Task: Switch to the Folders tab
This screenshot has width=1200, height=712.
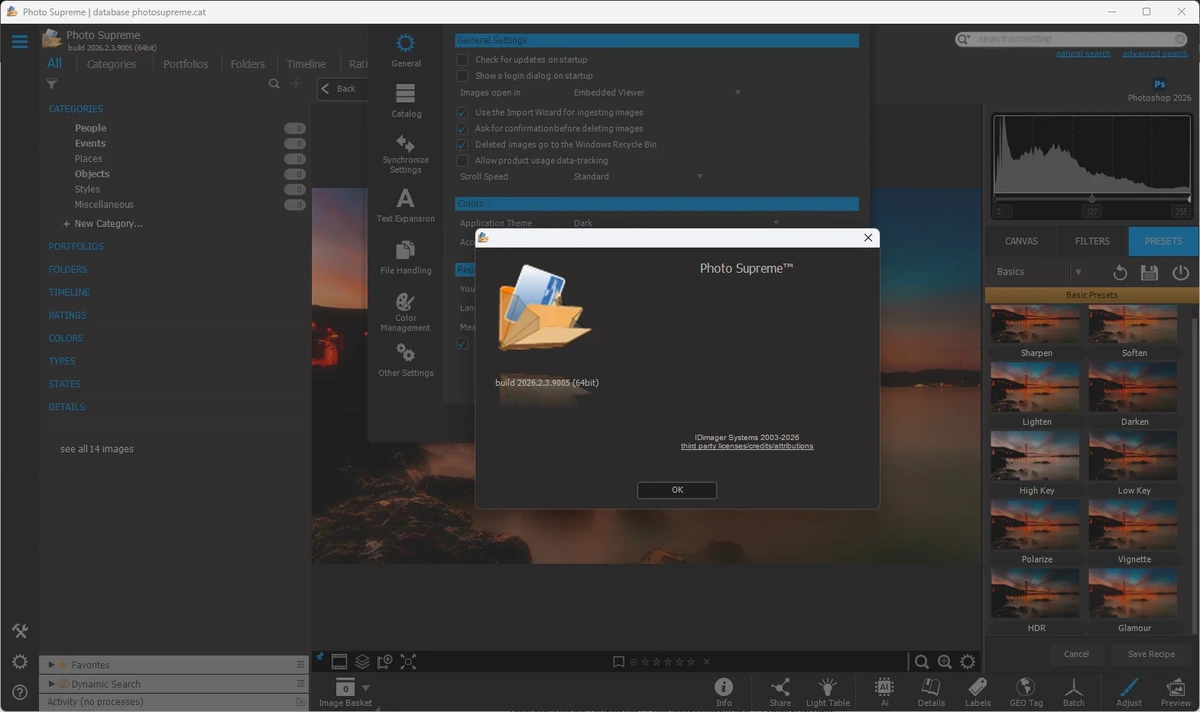Action: click(248, 64)
